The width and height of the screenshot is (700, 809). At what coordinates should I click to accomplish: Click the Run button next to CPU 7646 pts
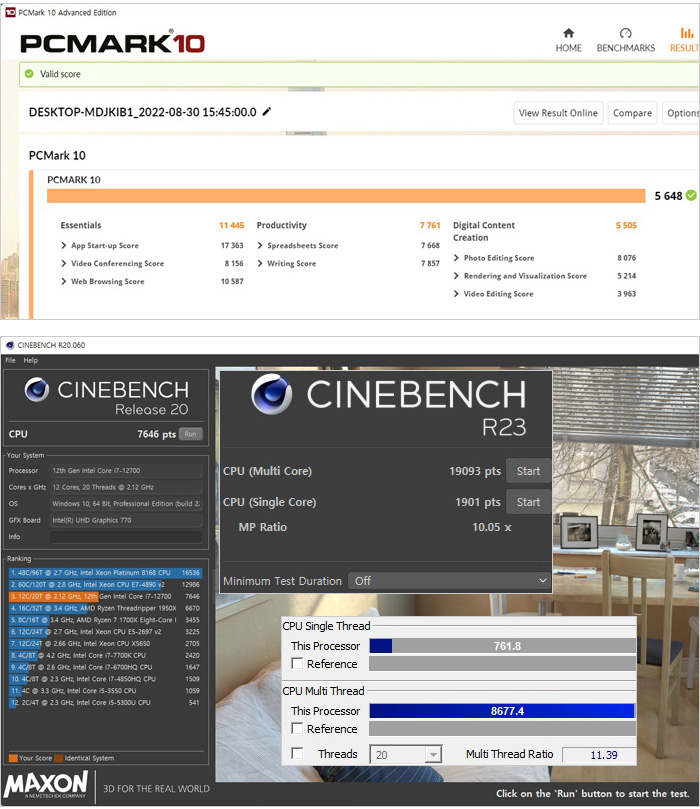tap(190, 434)
